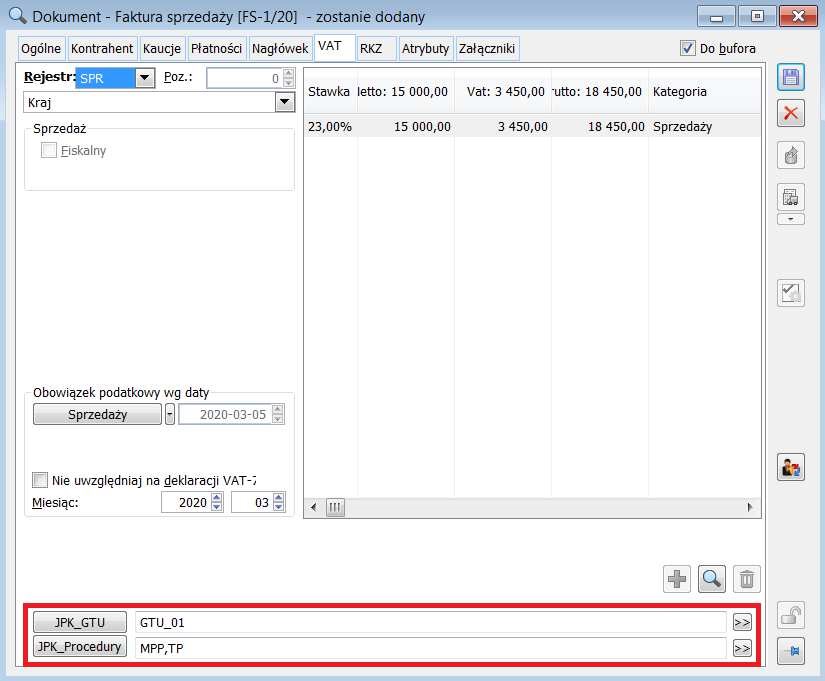Click the year 2020 spinner arrows

coord(217,502)
